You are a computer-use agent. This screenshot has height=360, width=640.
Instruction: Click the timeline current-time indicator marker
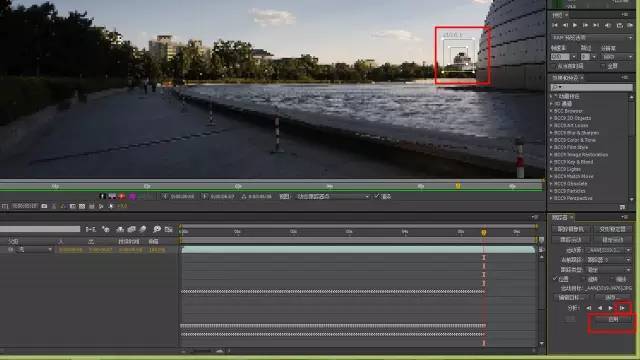pos(484,232)
